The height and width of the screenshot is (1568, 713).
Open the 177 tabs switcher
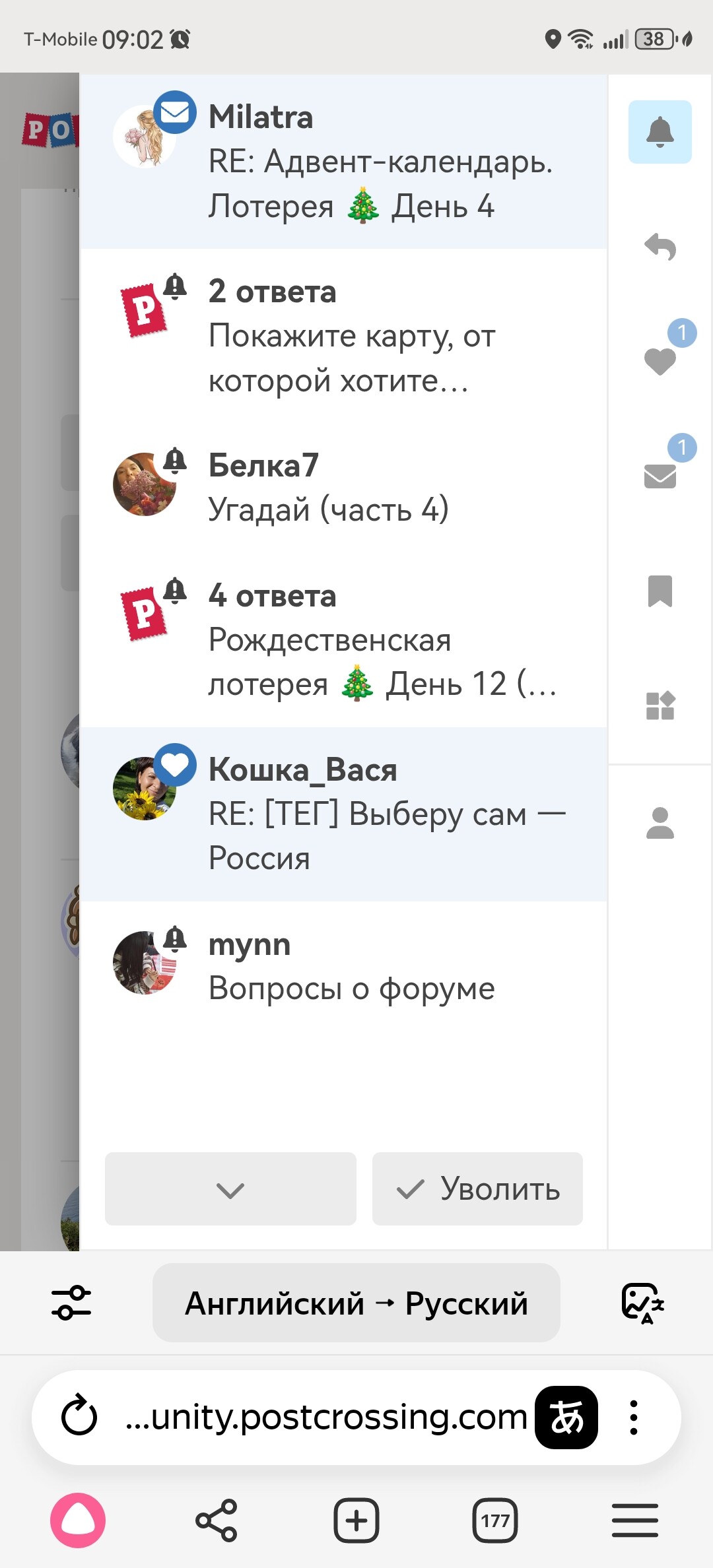(495, 1520)
